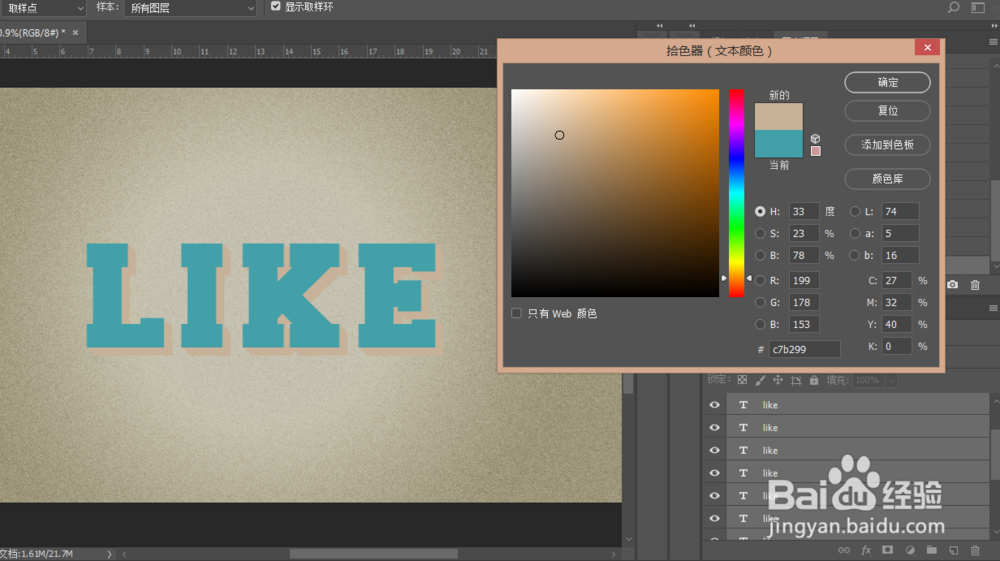Enable the Only Web Colors checkbox
The height and width of the screenshot is (561, 1000).
click(x=517, y=313)
